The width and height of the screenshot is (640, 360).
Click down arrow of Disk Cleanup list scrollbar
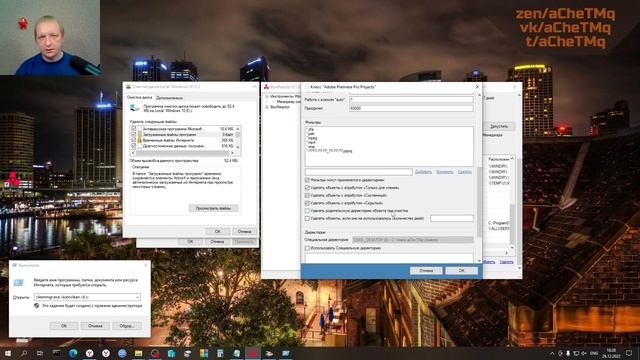pos(238,147)
